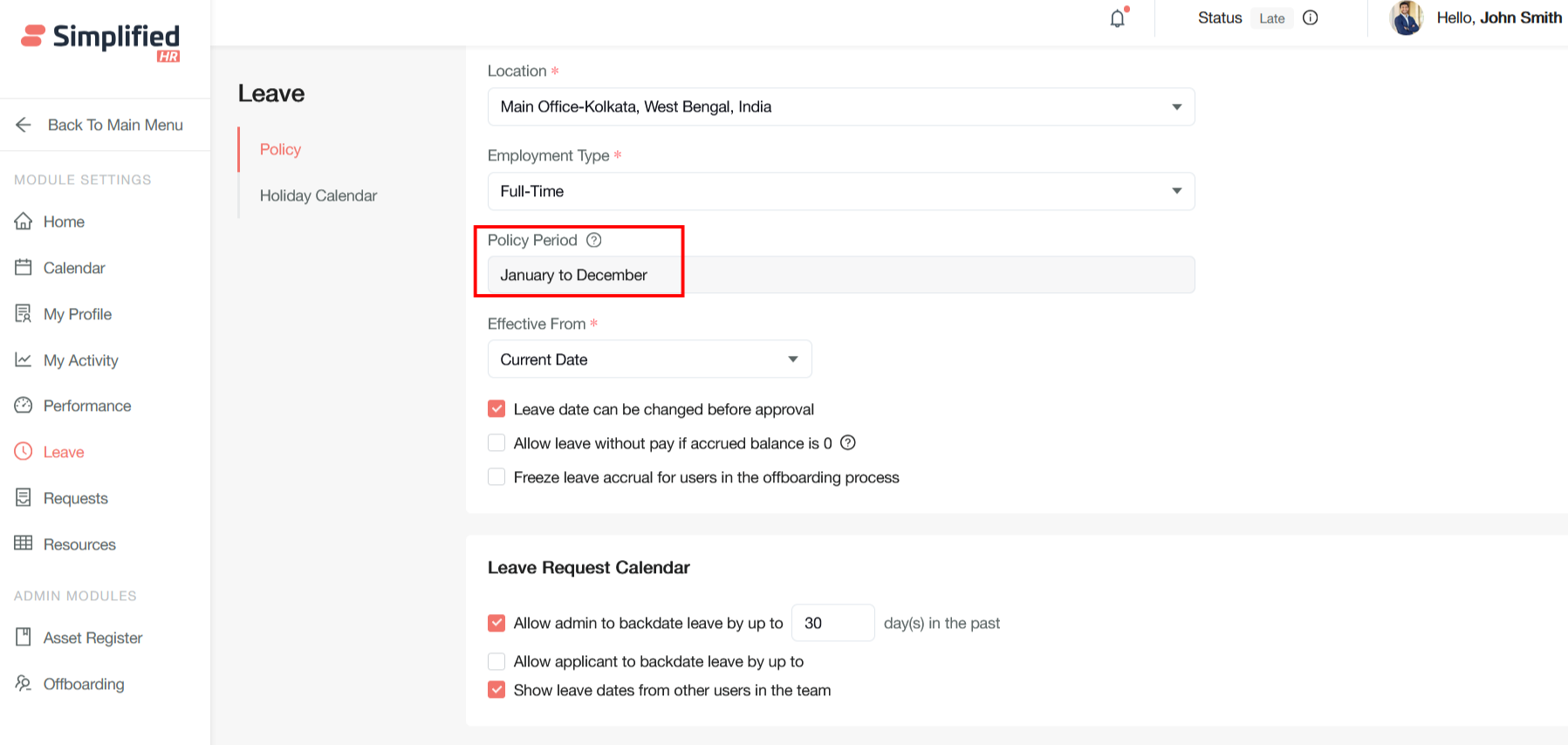Click help icon next to leave without pay
Image resolution: width=1568 pixels, height=745 pixels.
pyautogui.click(x=847, y=443)
